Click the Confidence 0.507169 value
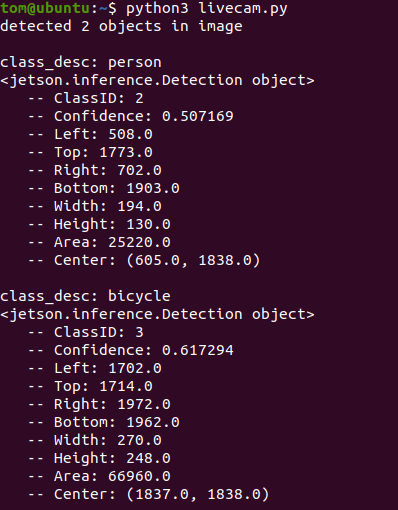This screenshot has height=510, width=398. tap(198, 116)
